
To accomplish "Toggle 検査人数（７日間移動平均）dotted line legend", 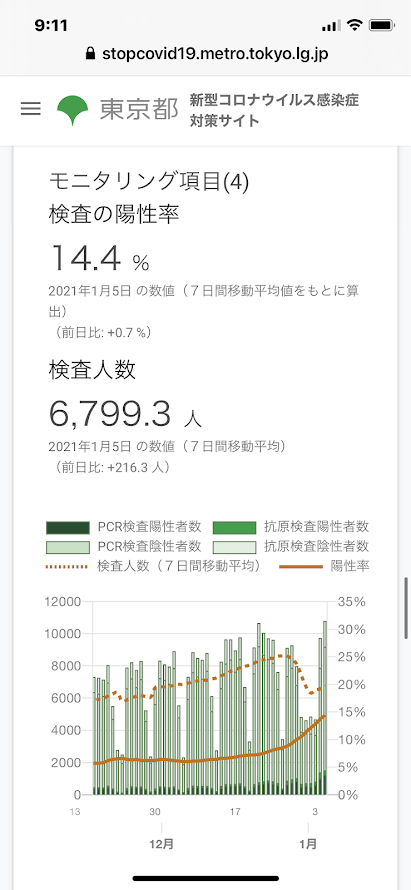I will pos(153,566).
